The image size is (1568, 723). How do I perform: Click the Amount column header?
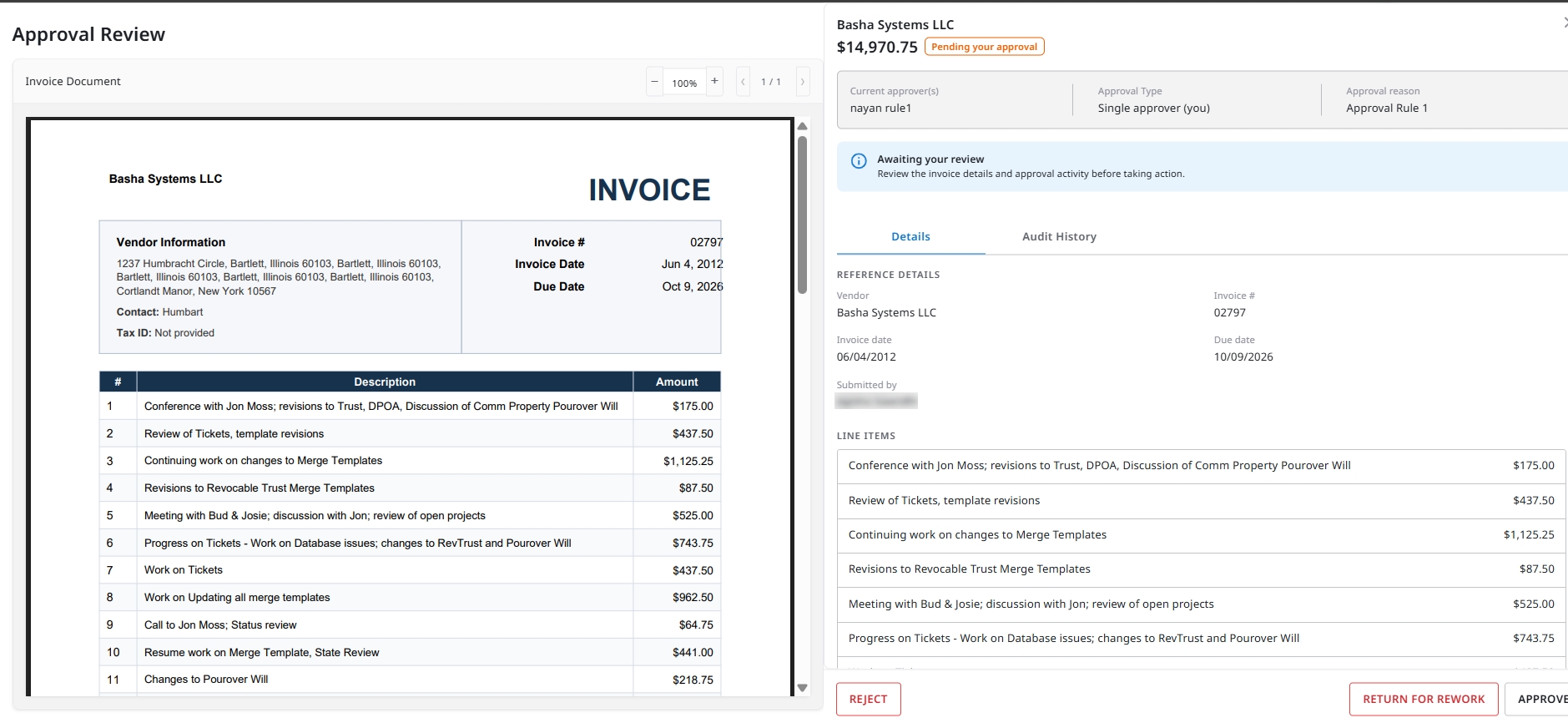[x=677, y=382]
